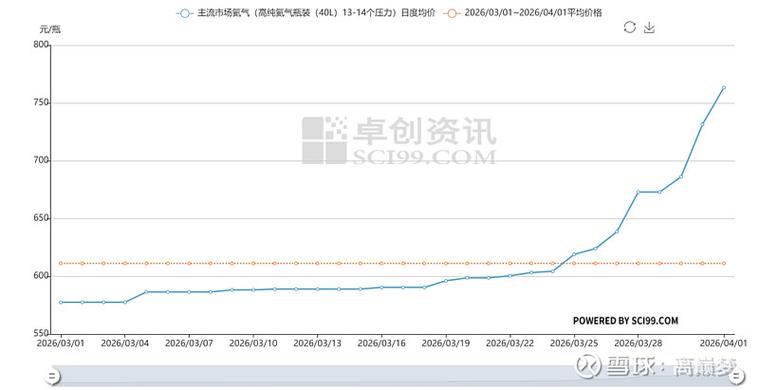The image size is (759, 390).
Task: Click the blue data point on 2026/03/25
Action: pyautogui.click(x=574, y=254)
